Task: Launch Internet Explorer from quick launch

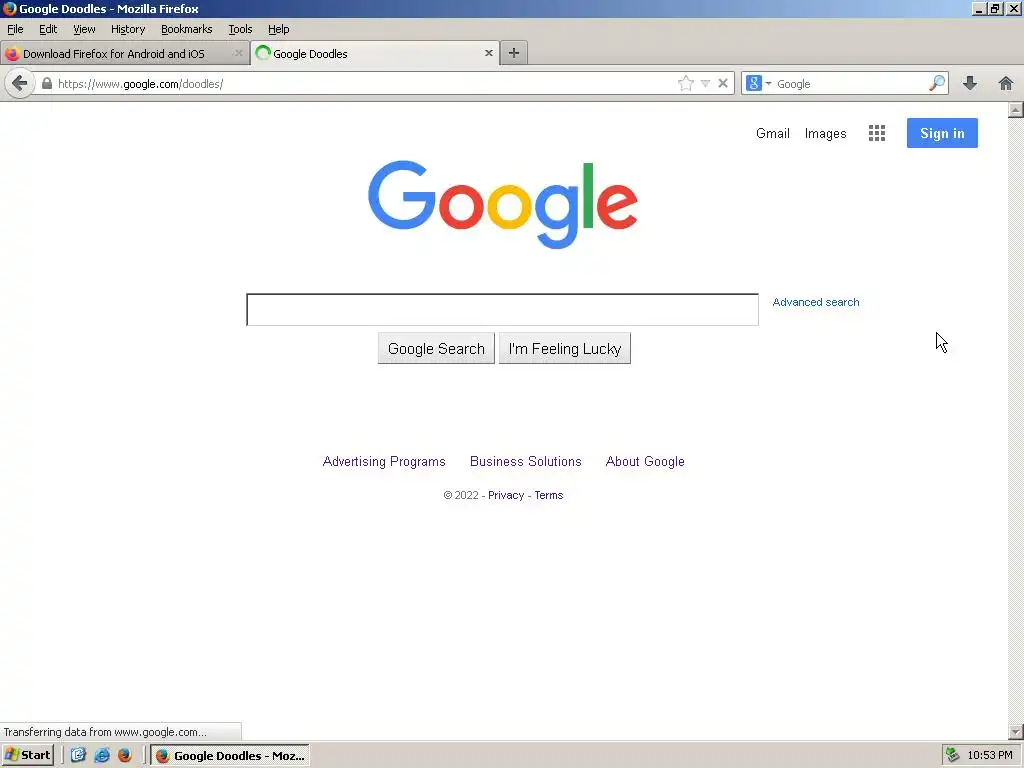Action: point(102,755)
